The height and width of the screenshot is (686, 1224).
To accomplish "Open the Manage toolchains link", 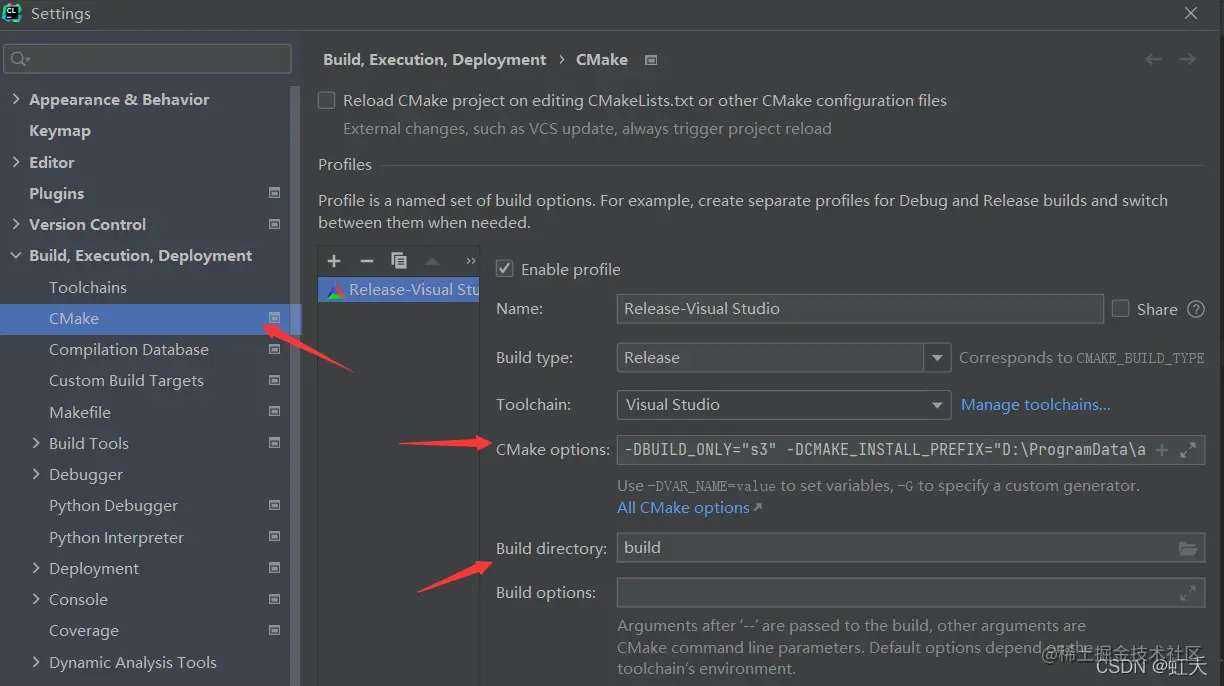I will click(x=1036, y=405).
